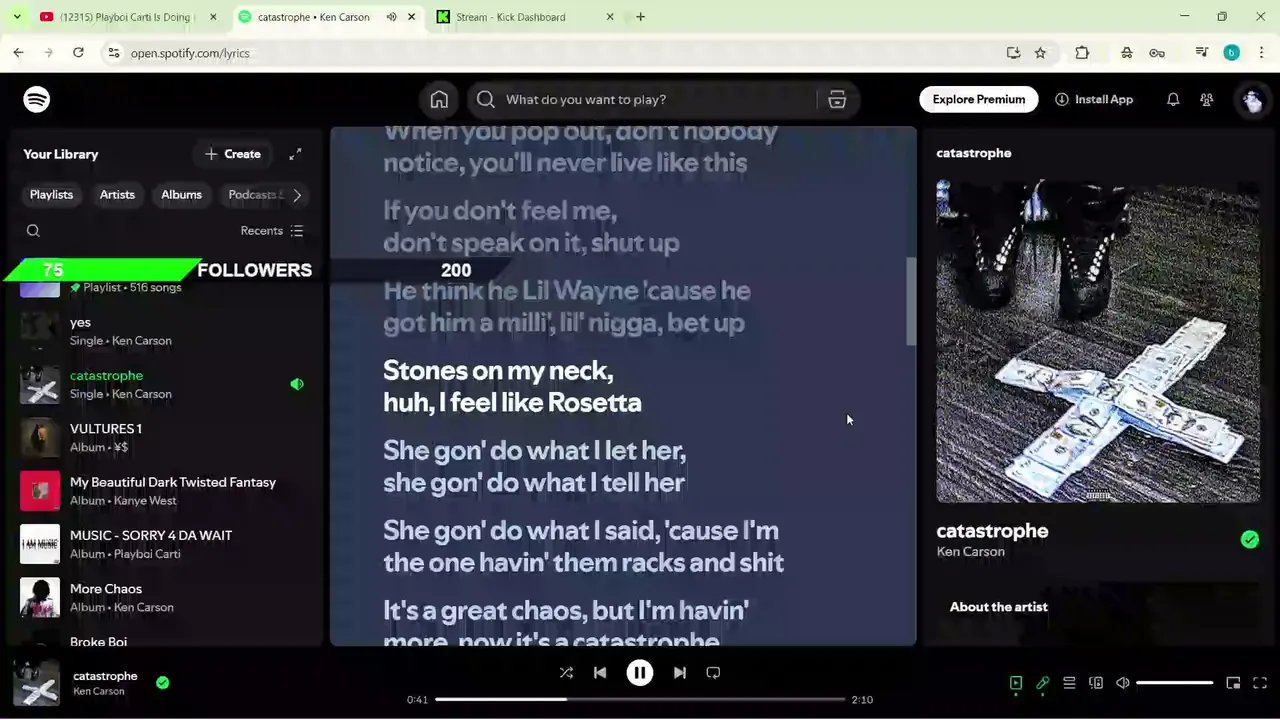Filter library by Playlists
The image size is (1280, 720).
click(x=51, y=195)
